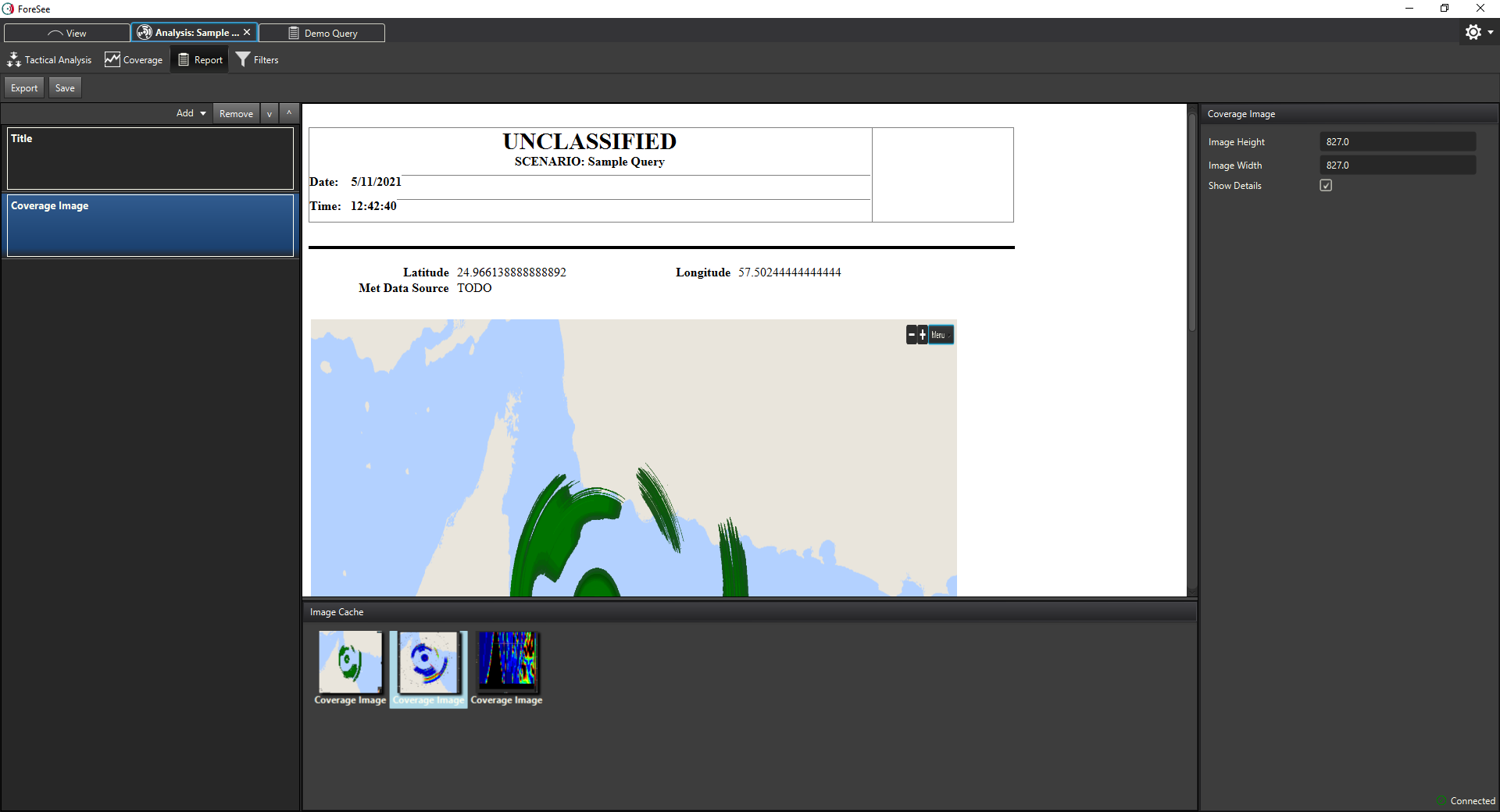Viewport: 1500px width, 812px height.
Task: Select the Coverage Image report section
Action: point(150,226)
